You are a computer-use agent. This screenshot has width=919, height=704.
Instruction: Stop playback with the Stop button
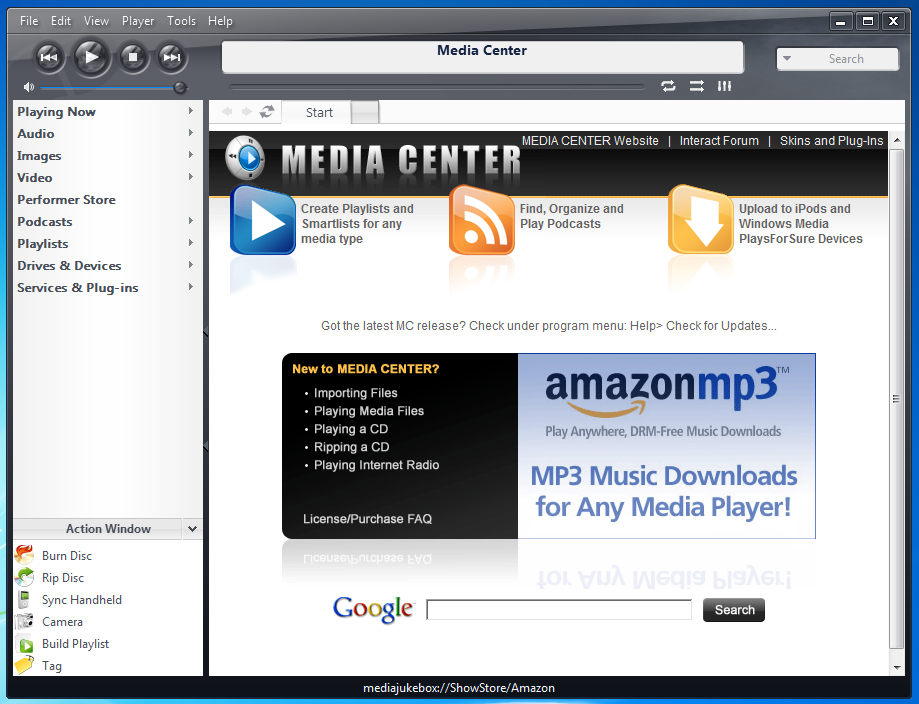133,57
